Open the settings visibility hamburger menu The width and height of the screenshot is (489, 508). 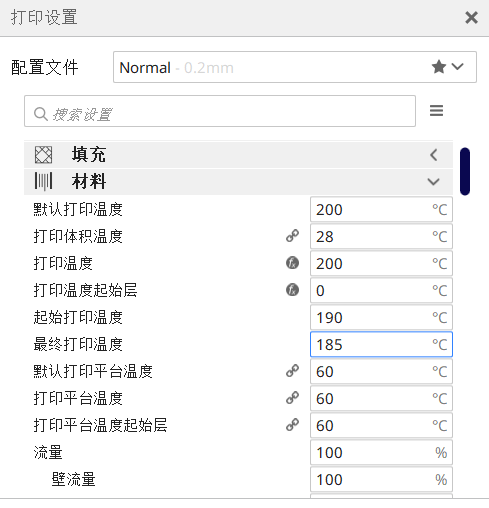(x=436, y=110)
